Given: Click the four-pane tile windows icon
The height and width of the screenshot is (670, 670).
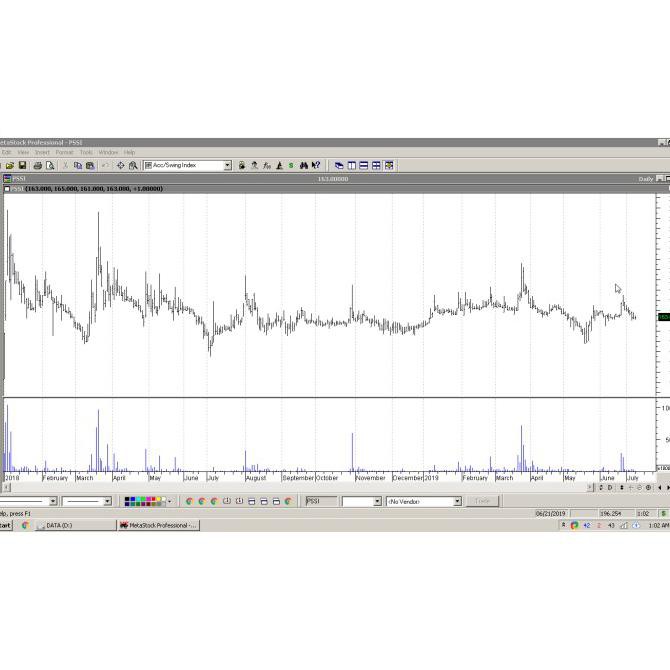Looking at the screenshot, I should click(x=376, y=165).
